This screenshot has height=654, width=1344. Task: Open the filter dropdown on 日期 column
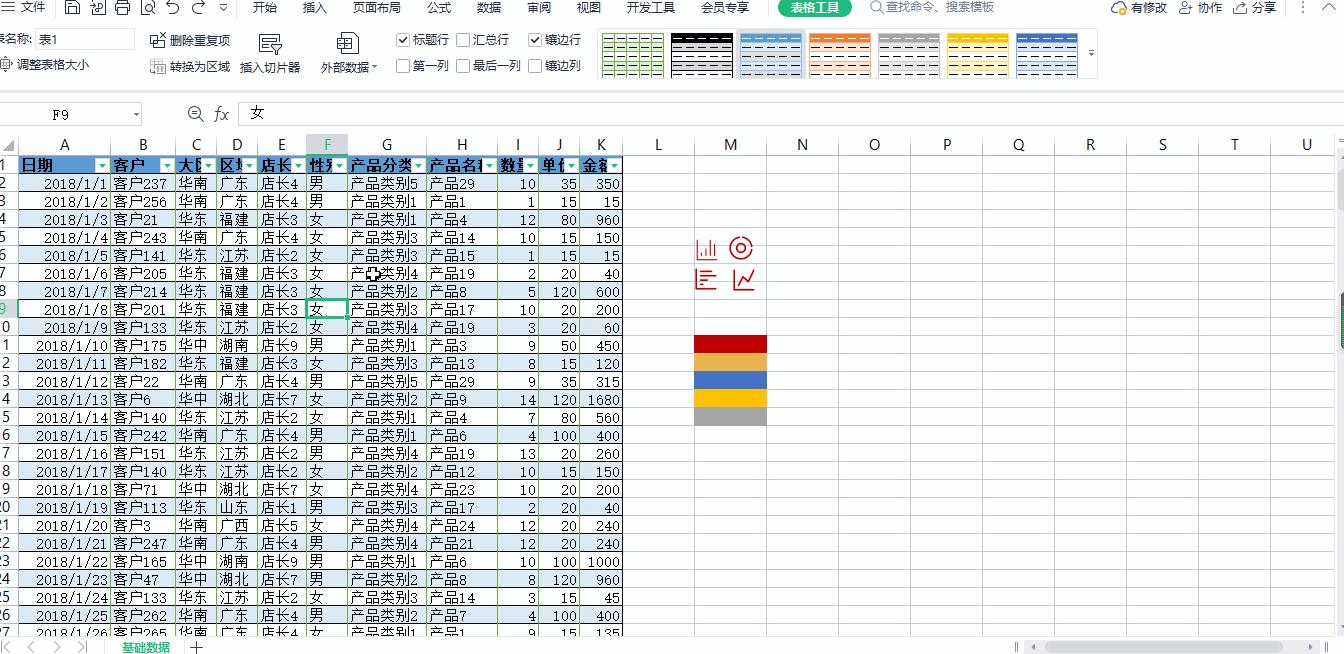(102, 164)
